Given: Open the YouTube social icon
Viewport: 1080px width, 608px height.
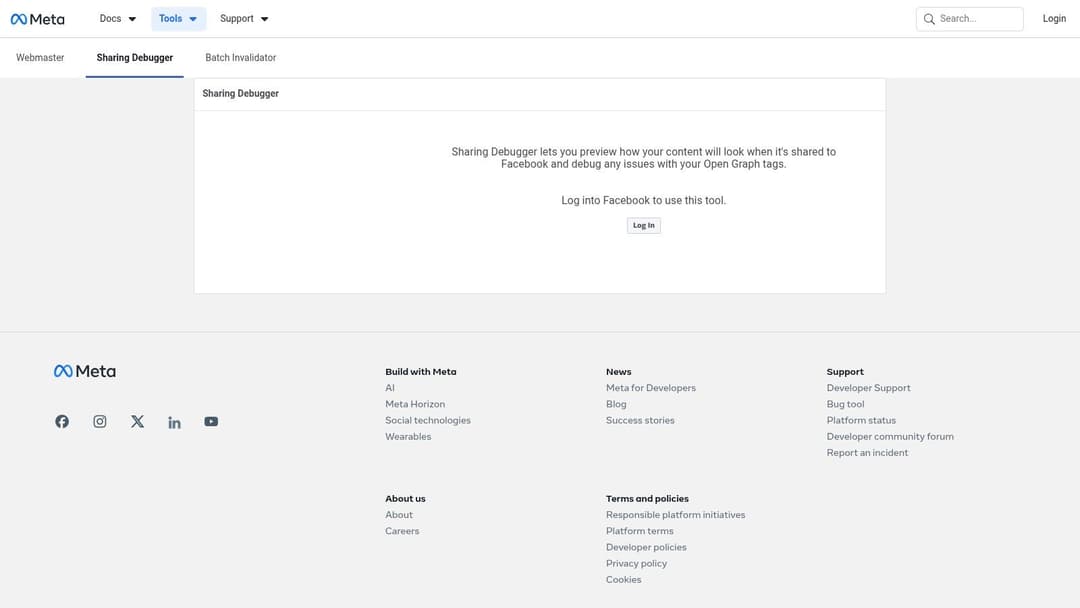Looking at the screenshot, I should coord(211,421).
